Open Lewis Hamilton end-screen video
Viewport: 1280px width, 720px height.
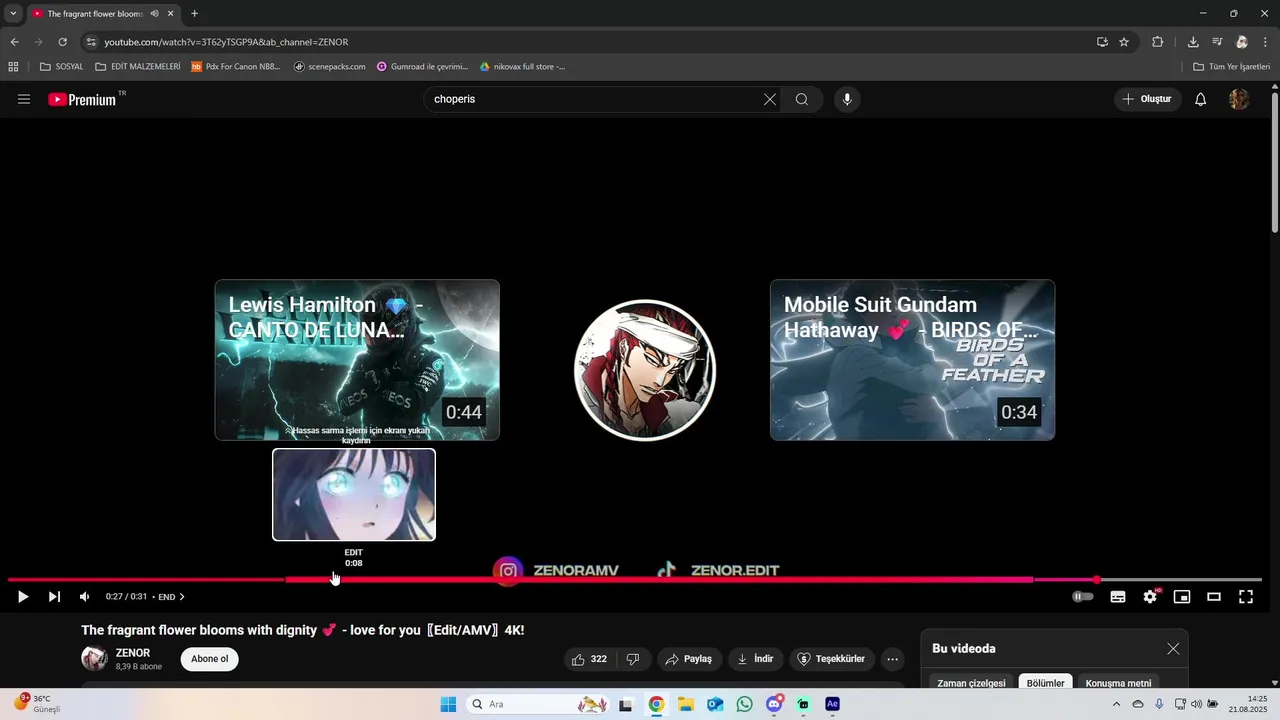tap(357, 360)
